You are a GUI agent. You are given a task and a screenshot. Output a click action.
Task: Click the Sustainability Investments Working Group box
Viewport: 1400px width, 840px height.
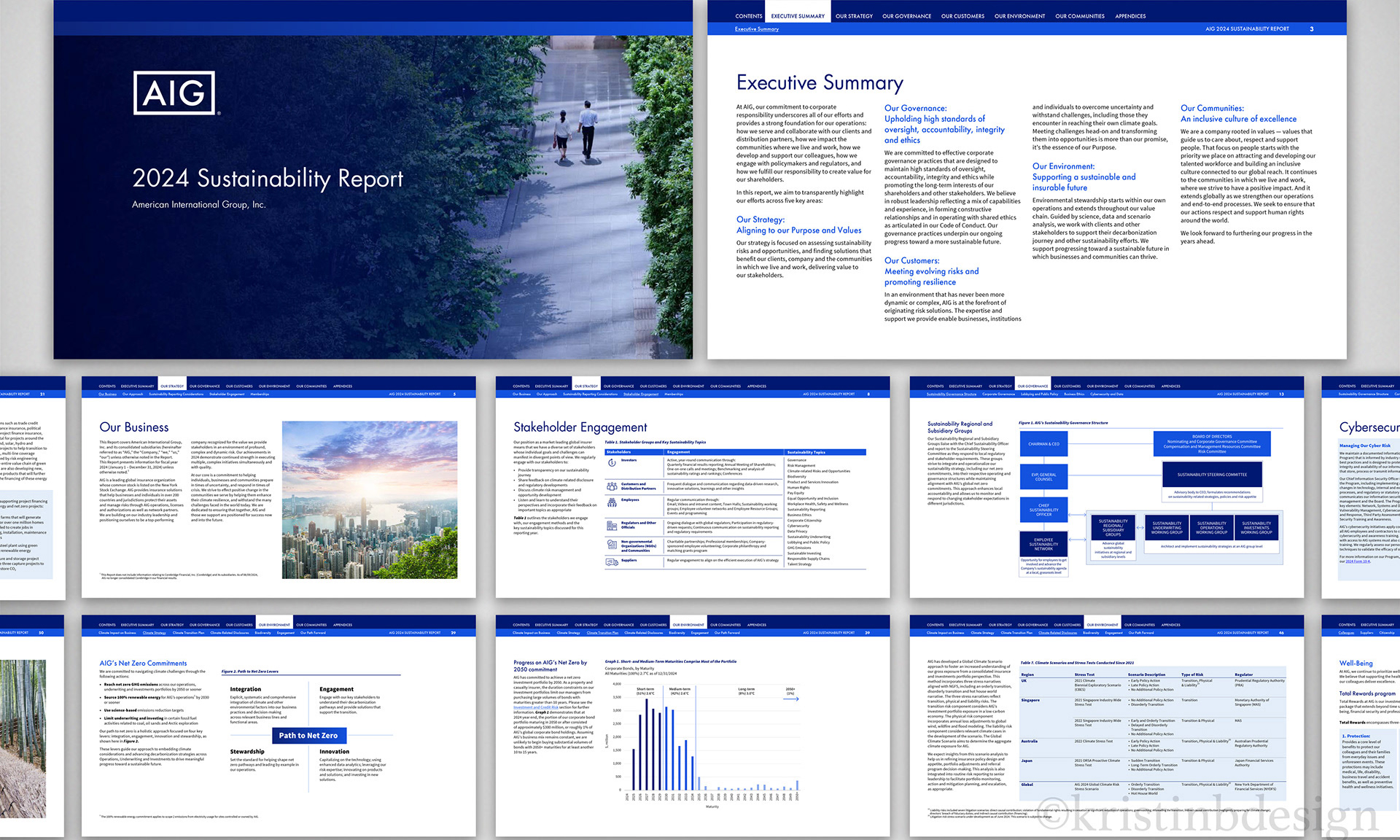(1256, 527)
